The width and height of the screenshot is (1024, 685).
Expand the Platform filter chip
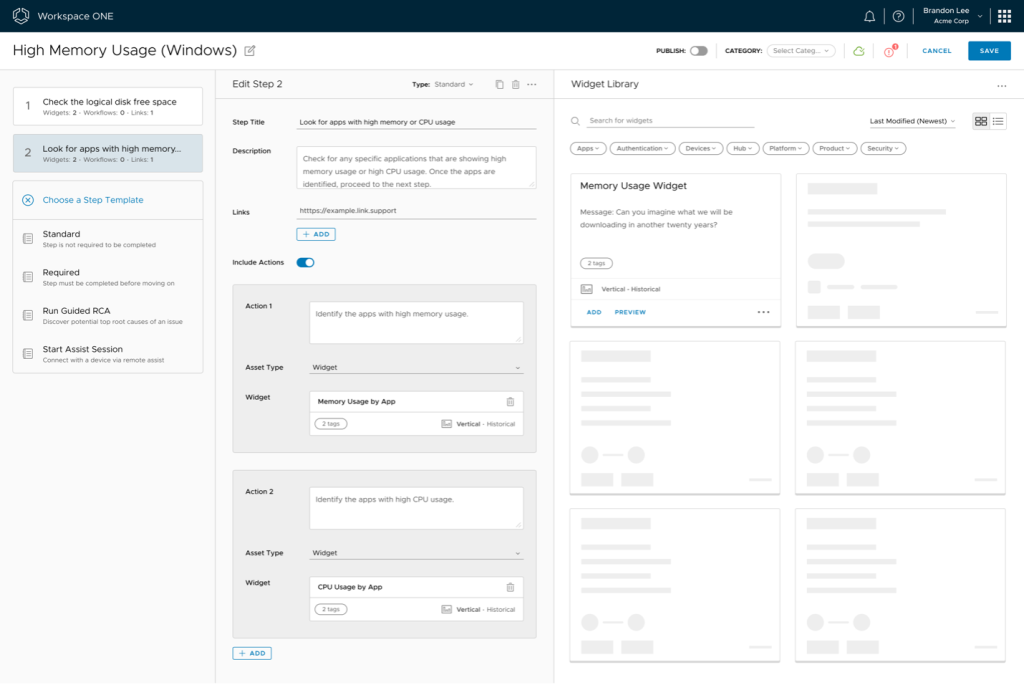[x=786, y=148]
